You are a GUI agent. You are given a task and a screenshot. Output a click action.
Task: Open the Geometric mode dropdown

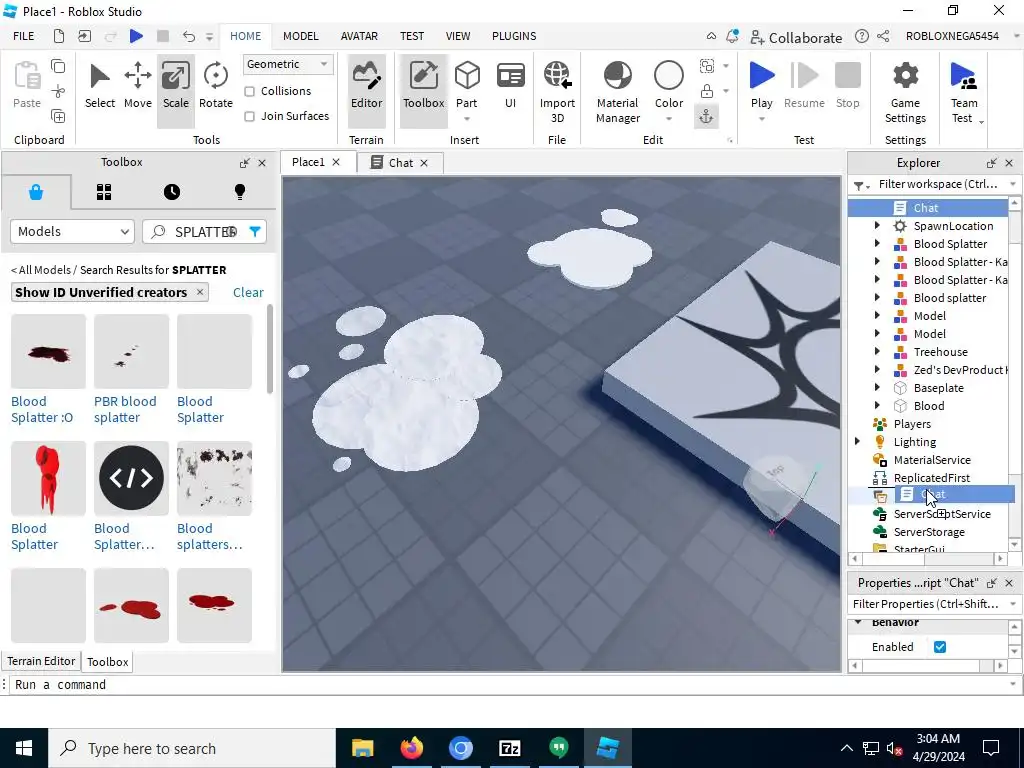pos(287,64)
